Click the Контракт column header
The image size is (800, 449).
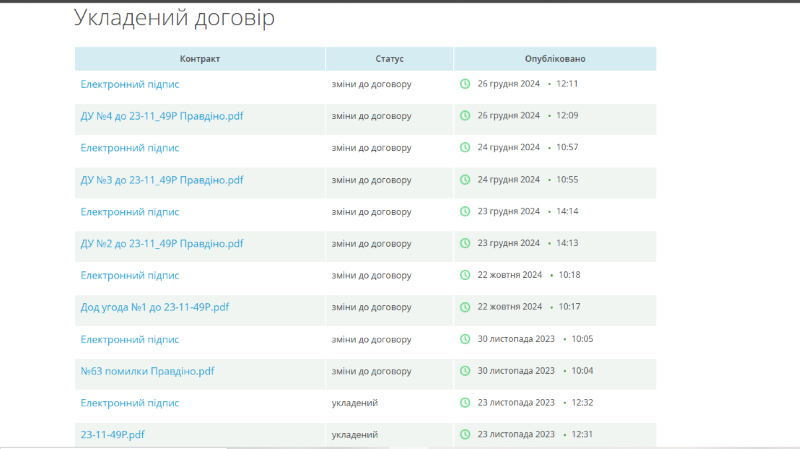pyautogui.click(x=200, y=59)
